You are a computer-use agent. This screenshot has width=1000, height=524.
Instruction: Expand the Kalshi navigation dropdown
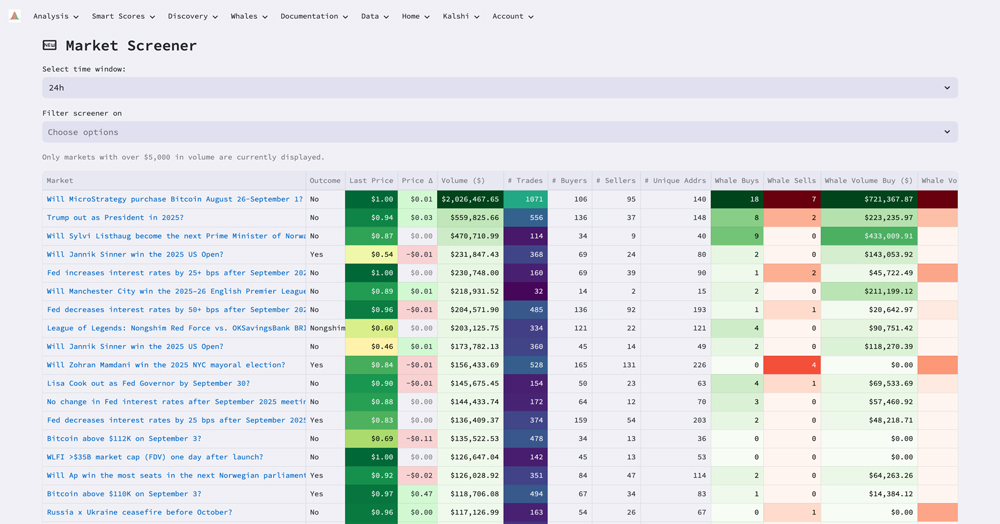point(461,16)
